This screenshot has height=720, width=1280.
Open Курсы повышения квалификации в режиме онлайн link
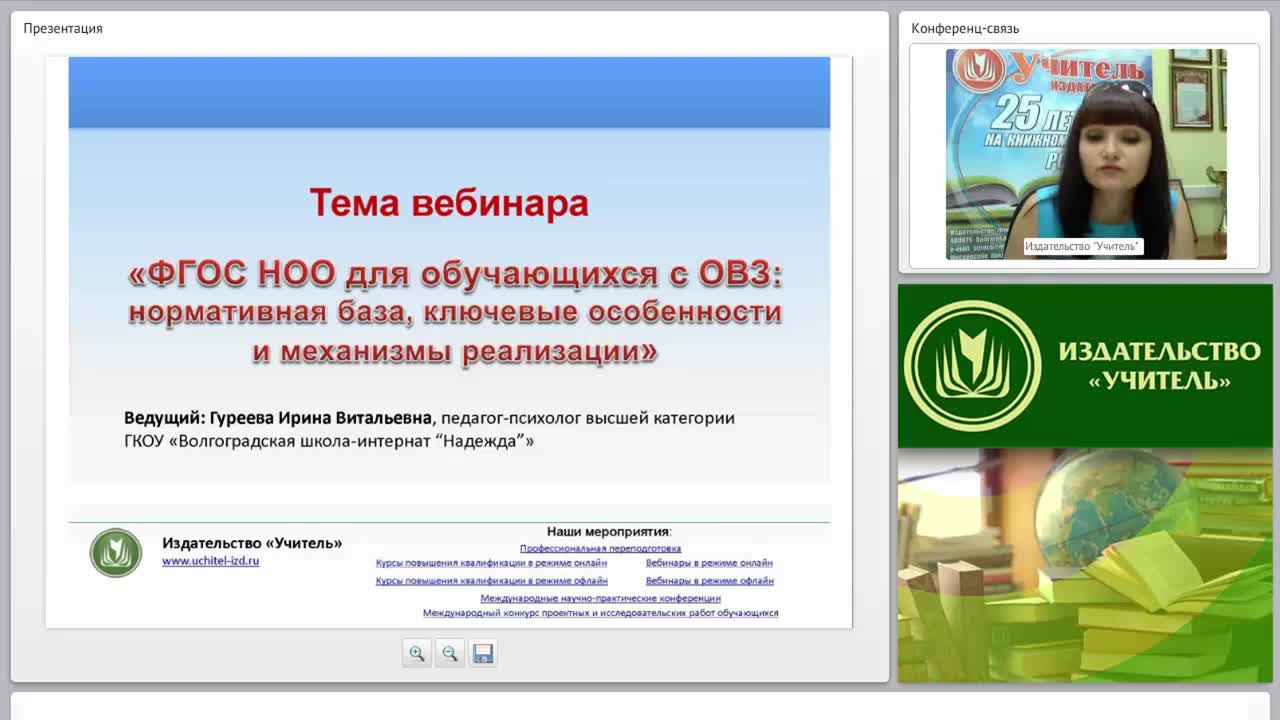point(491,563)
